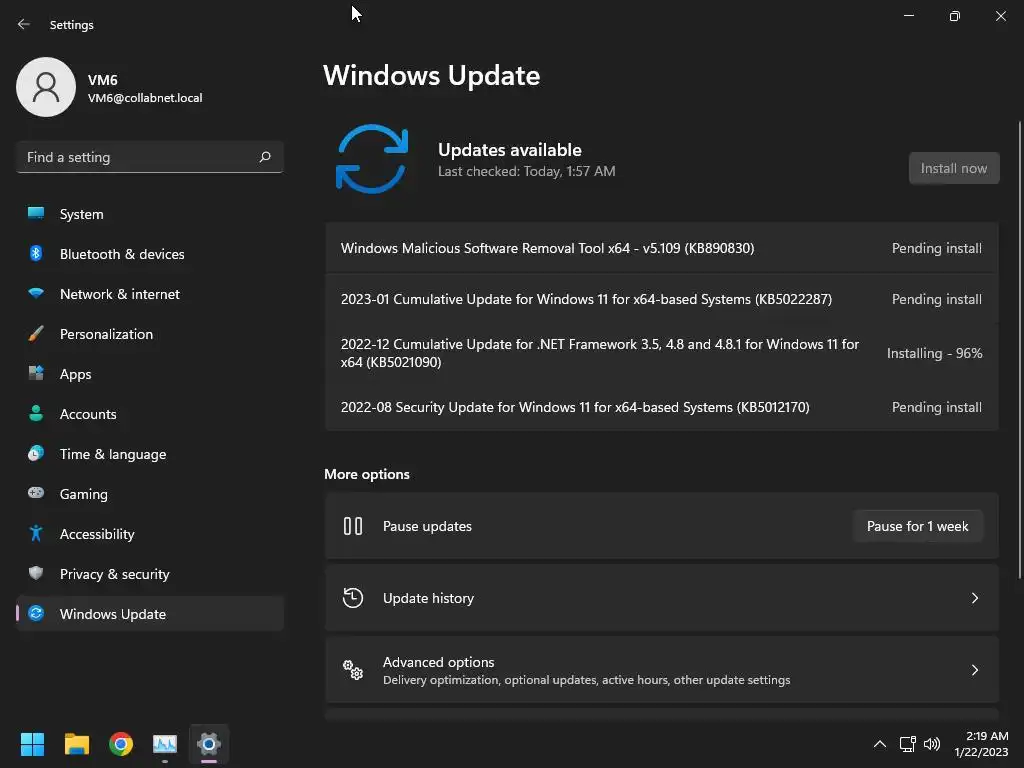1024x768 pixels.
Task: Click the Personalization paintbrush icon
Action: click(36, 334)
